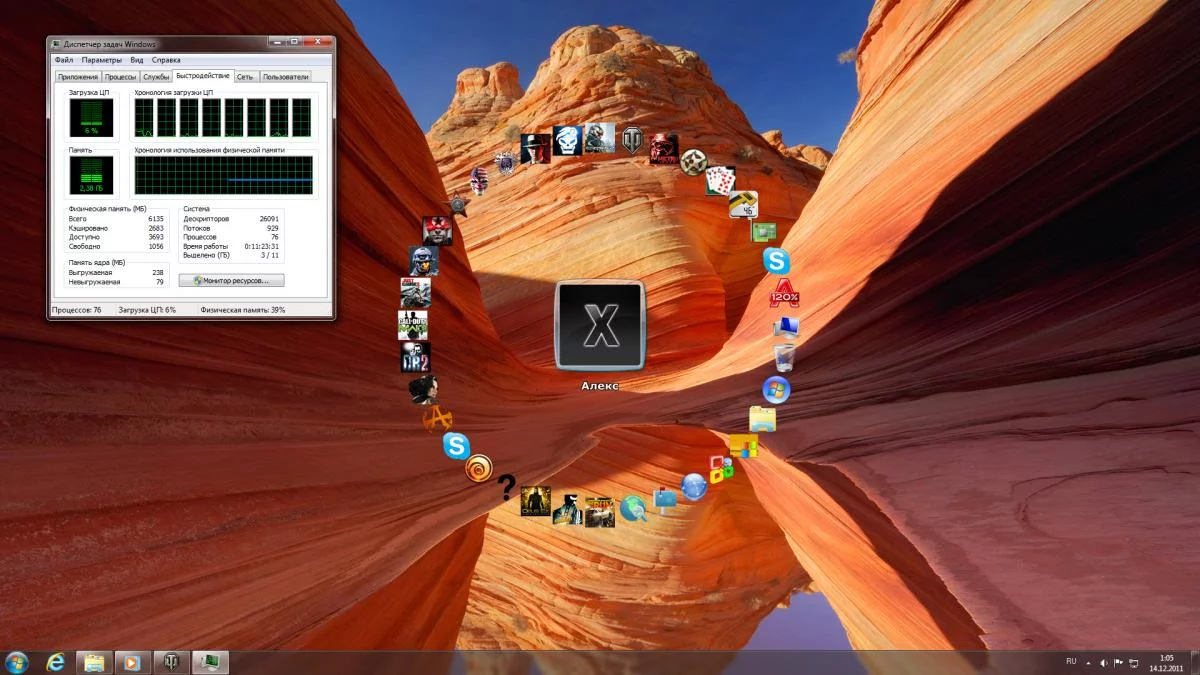Launch the Solitaire playing cards icon
Image resolution: width=1200 pixels, height=675 pixels.
[x=720, y=180]
